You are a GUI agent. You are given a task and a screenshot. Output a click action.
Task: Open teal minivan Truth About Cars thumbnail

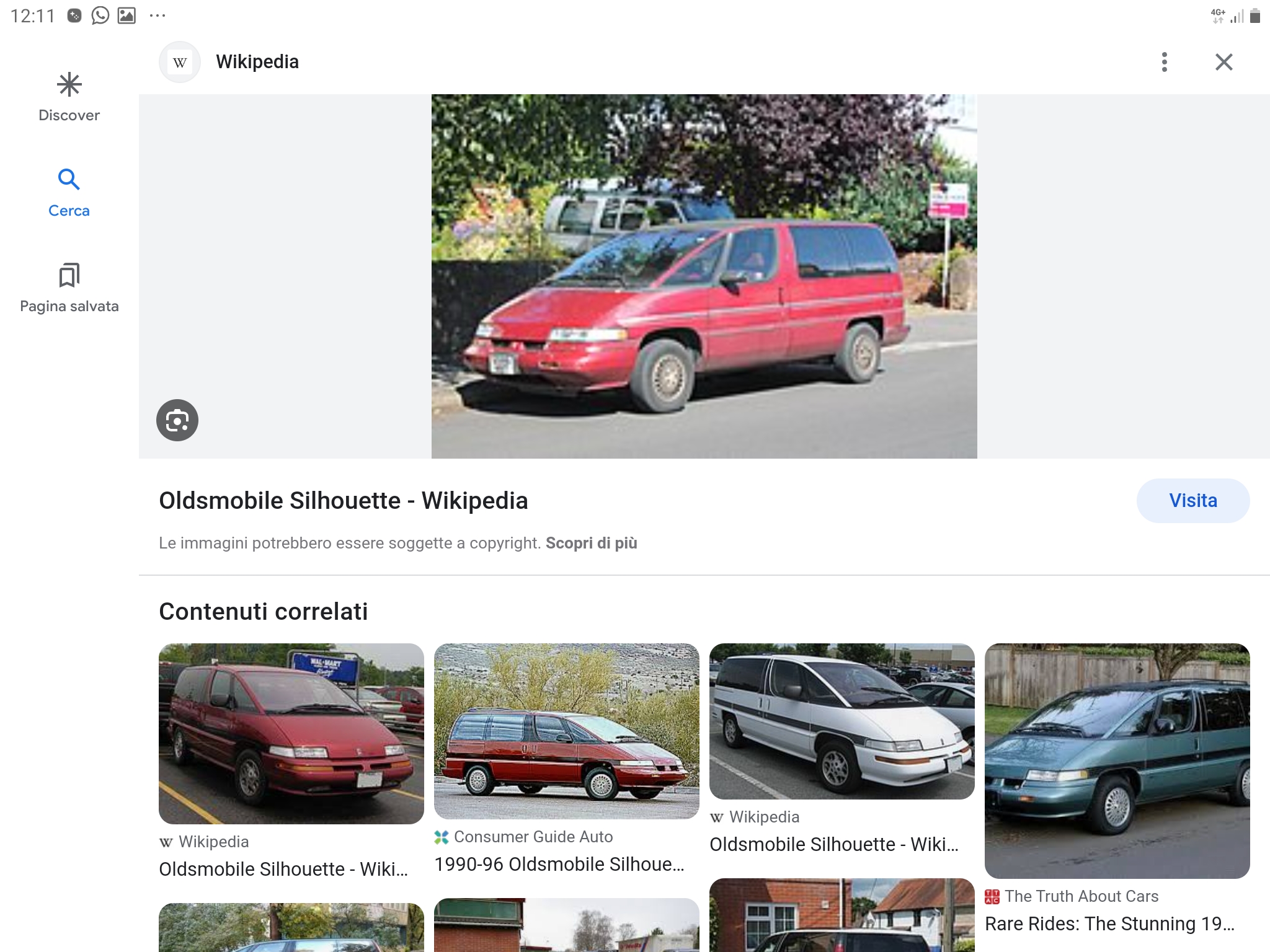point(1117,760)
